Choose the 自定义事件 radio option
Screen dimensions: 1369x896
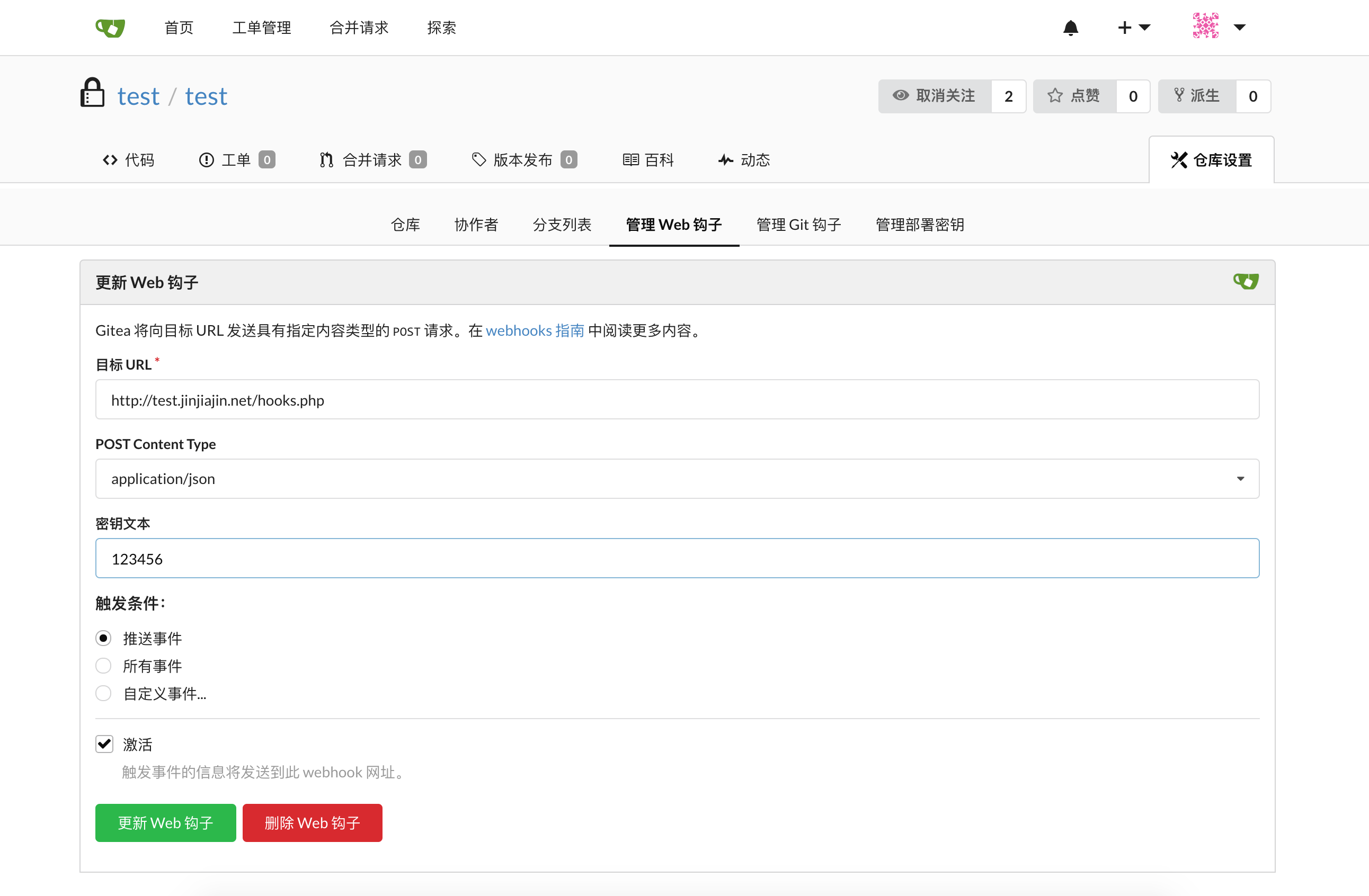point(103,693)
